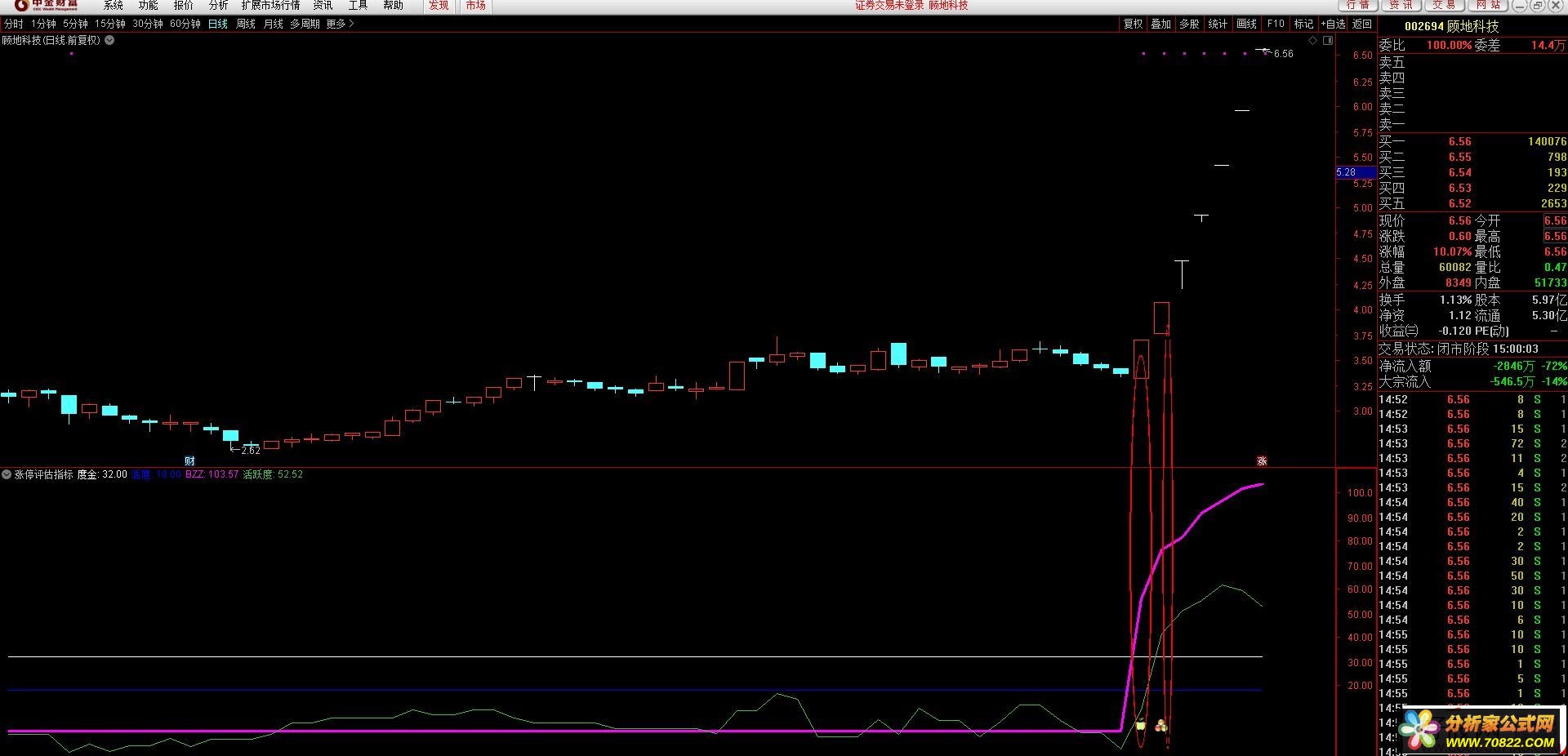Select the 分时 period
The width and height of the screenshot is (1568, 756).
(14, 24)
